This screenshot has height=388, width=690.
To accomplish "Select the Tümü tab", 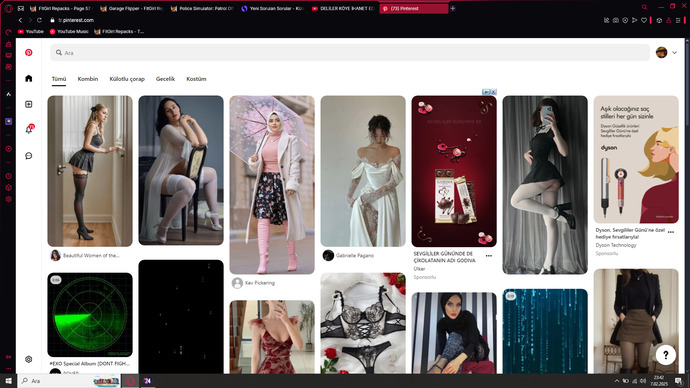I will (x=59, y=79).
